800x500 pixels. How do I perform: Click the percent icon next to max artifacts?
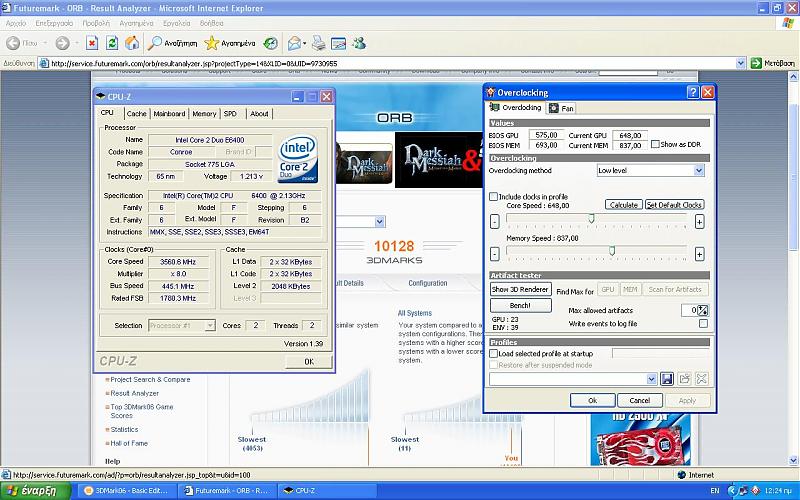[703, 310]
